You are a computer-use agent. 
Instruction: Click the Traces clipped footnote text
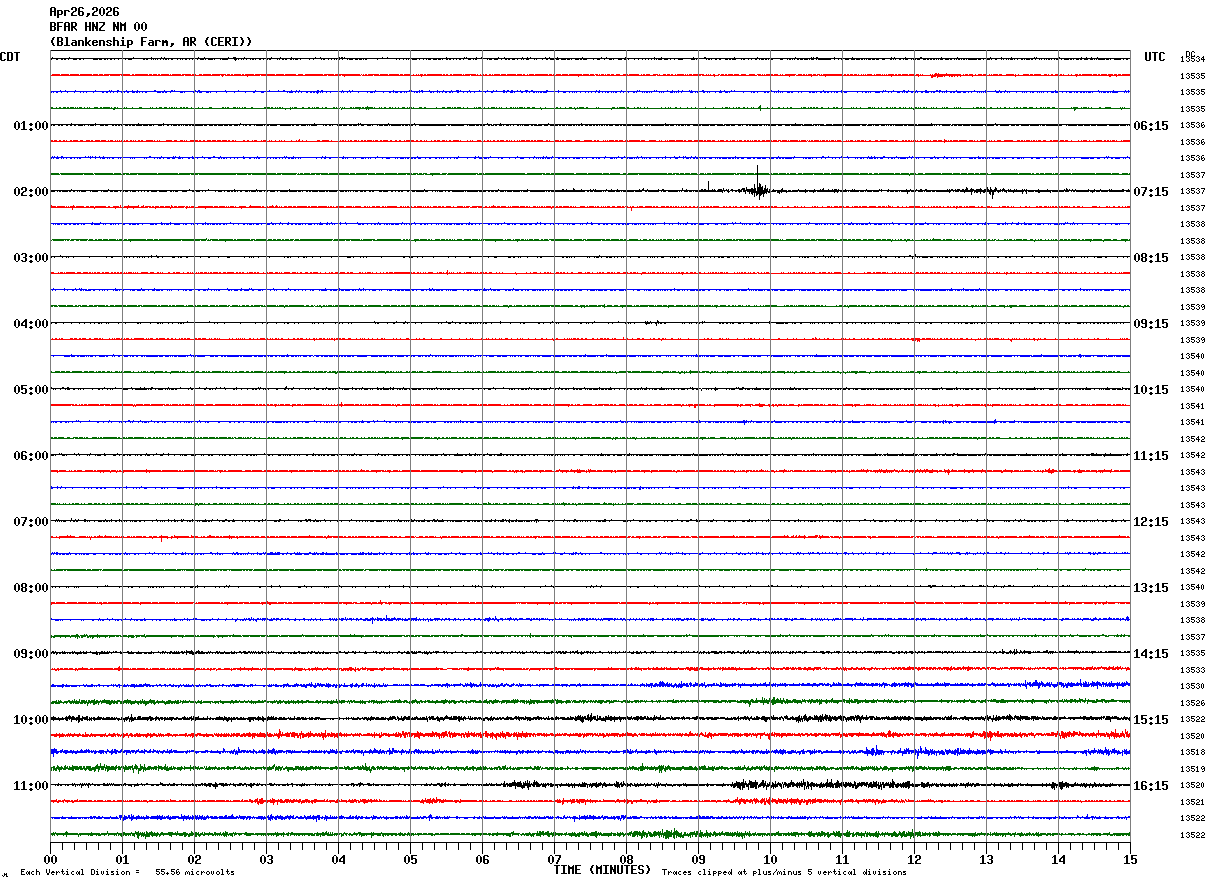(x=785, y=873)
